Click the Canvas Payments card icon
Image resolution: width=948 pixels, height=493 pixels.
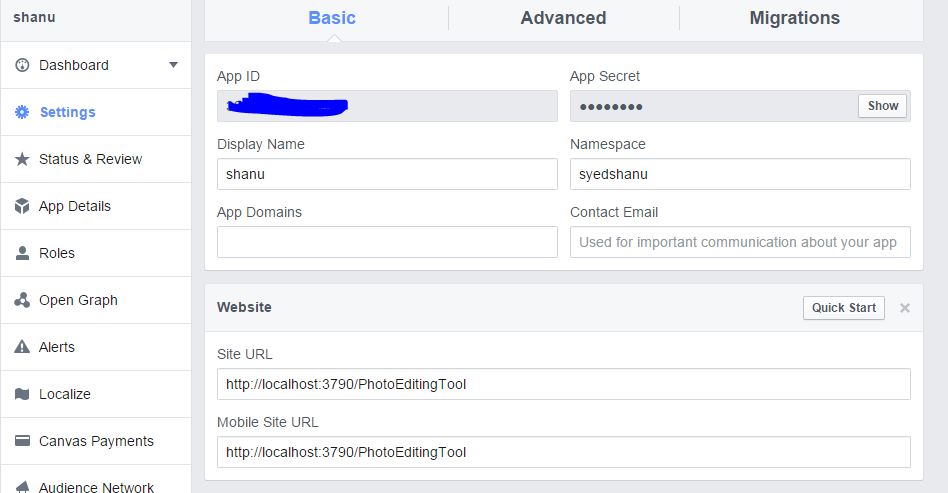(x=22, y=441)
